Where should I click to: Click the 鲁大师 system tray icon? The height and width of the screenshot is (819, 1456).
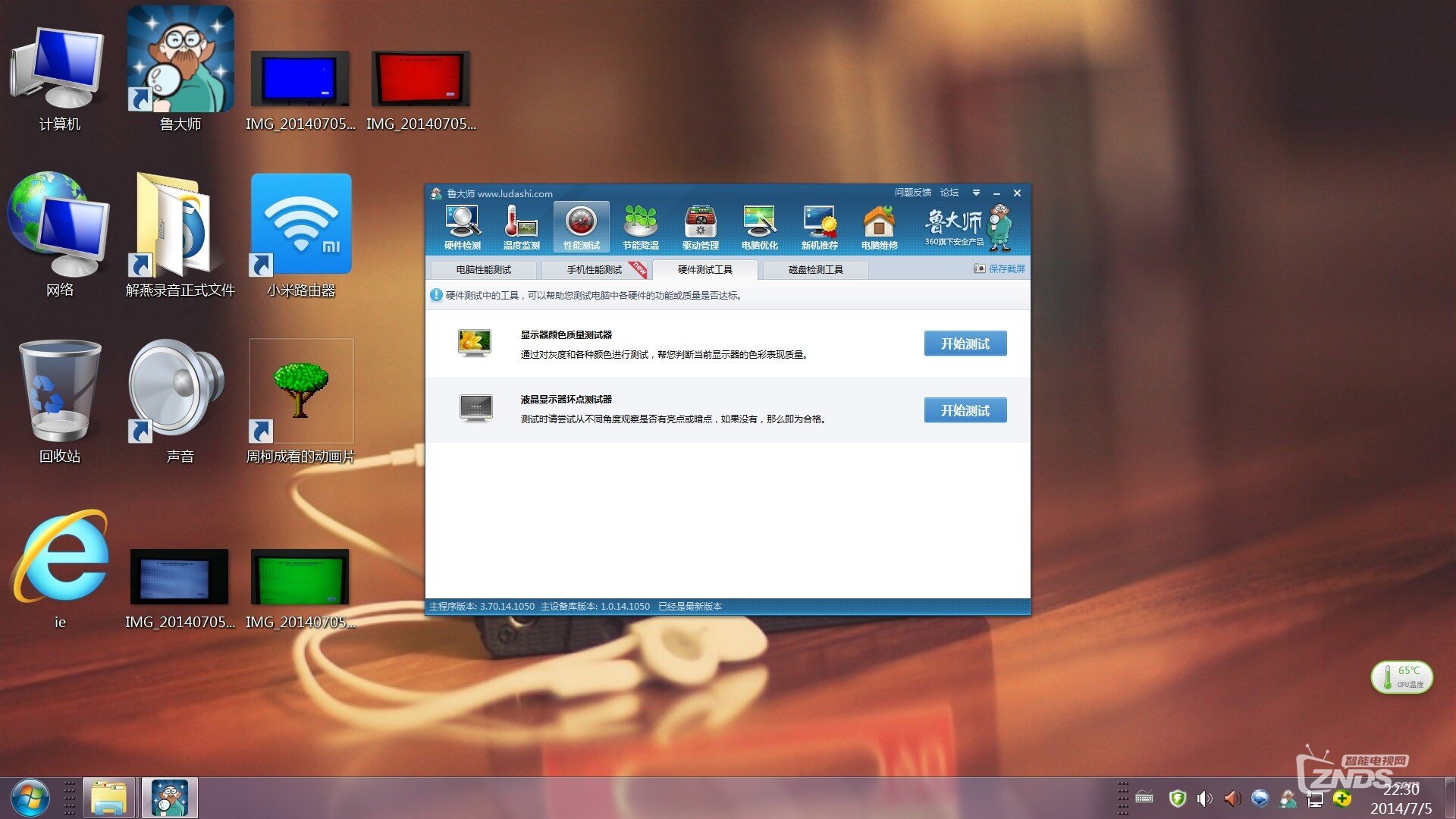[1287, 798]
